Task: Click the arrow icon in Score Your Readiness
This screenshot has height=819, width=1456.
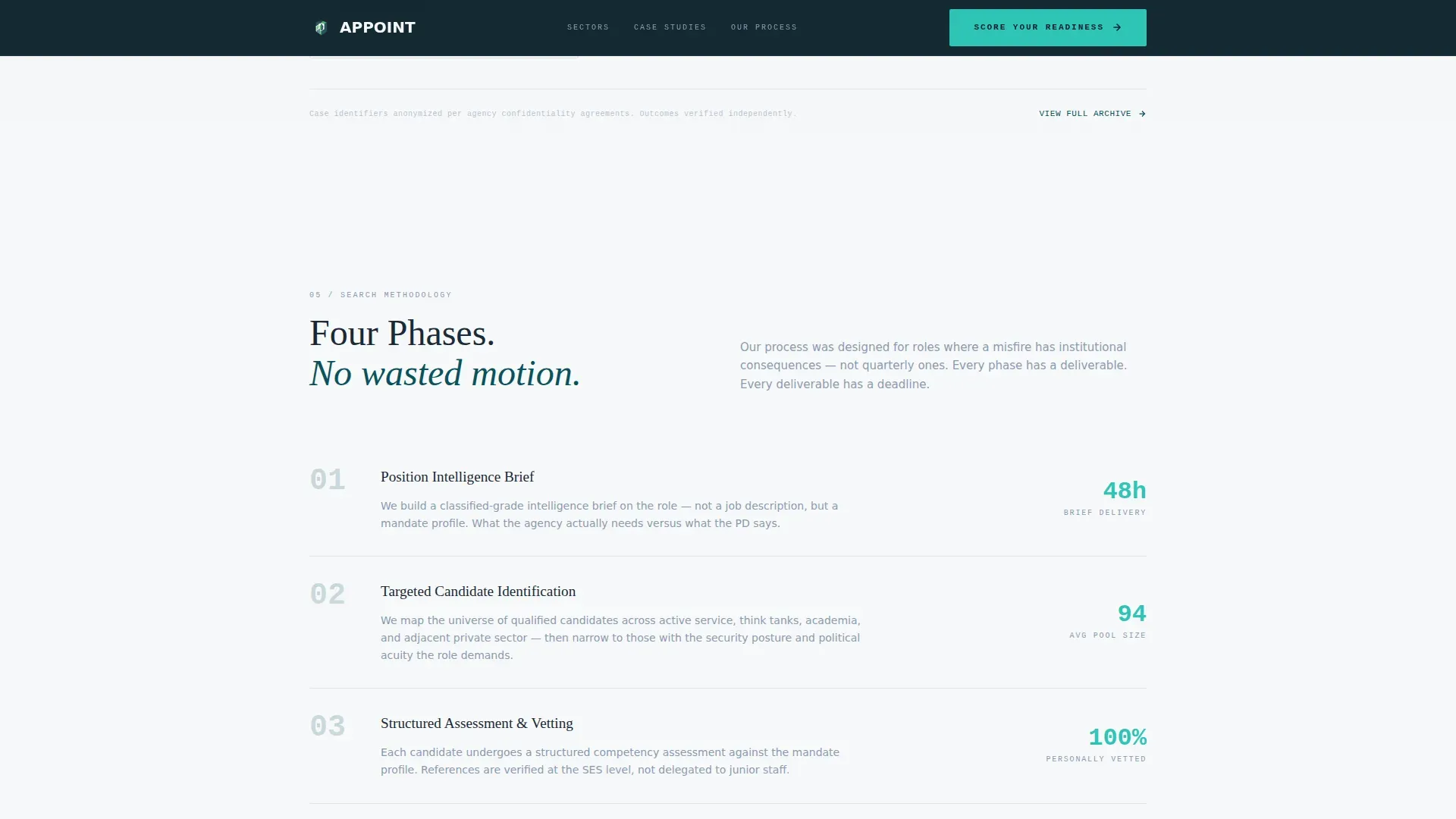Action: point(1117,27)
